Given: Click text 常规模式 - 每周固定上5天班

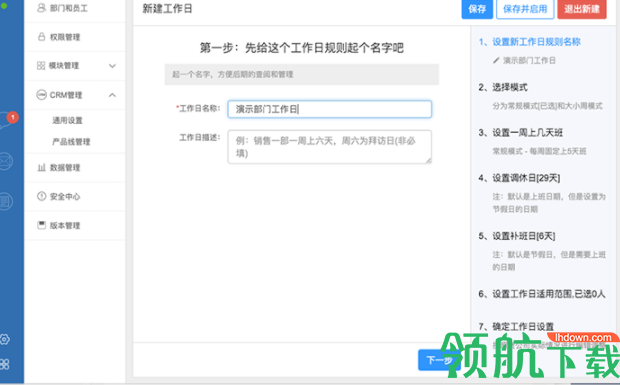Looking at the screenshot, I should point(539,151).
